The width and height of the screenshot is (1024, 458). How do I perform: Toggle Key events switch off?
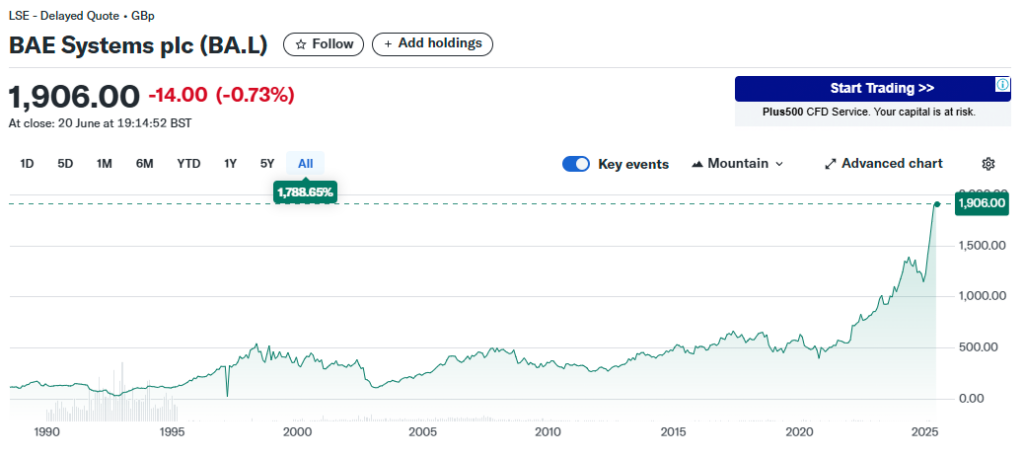576,164
